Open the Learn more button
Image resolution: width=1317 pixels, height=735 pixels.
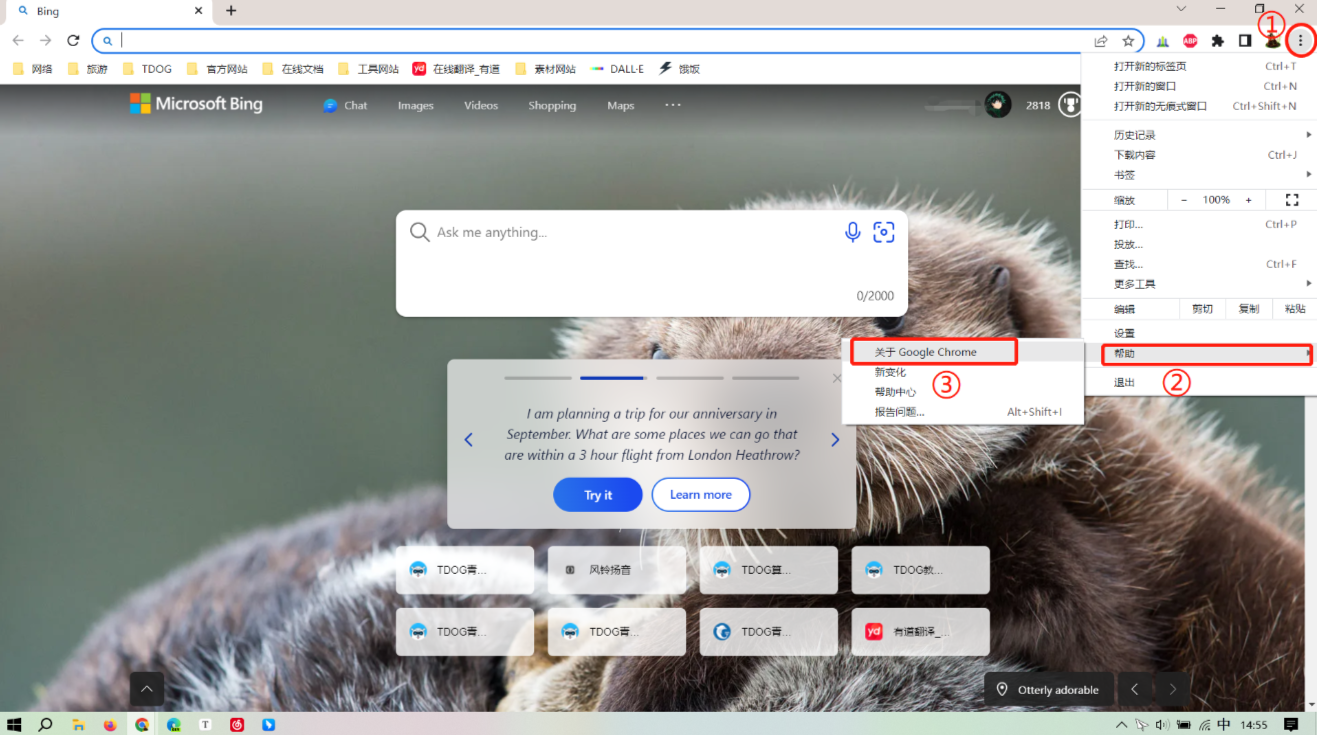(x=700, y=494)
